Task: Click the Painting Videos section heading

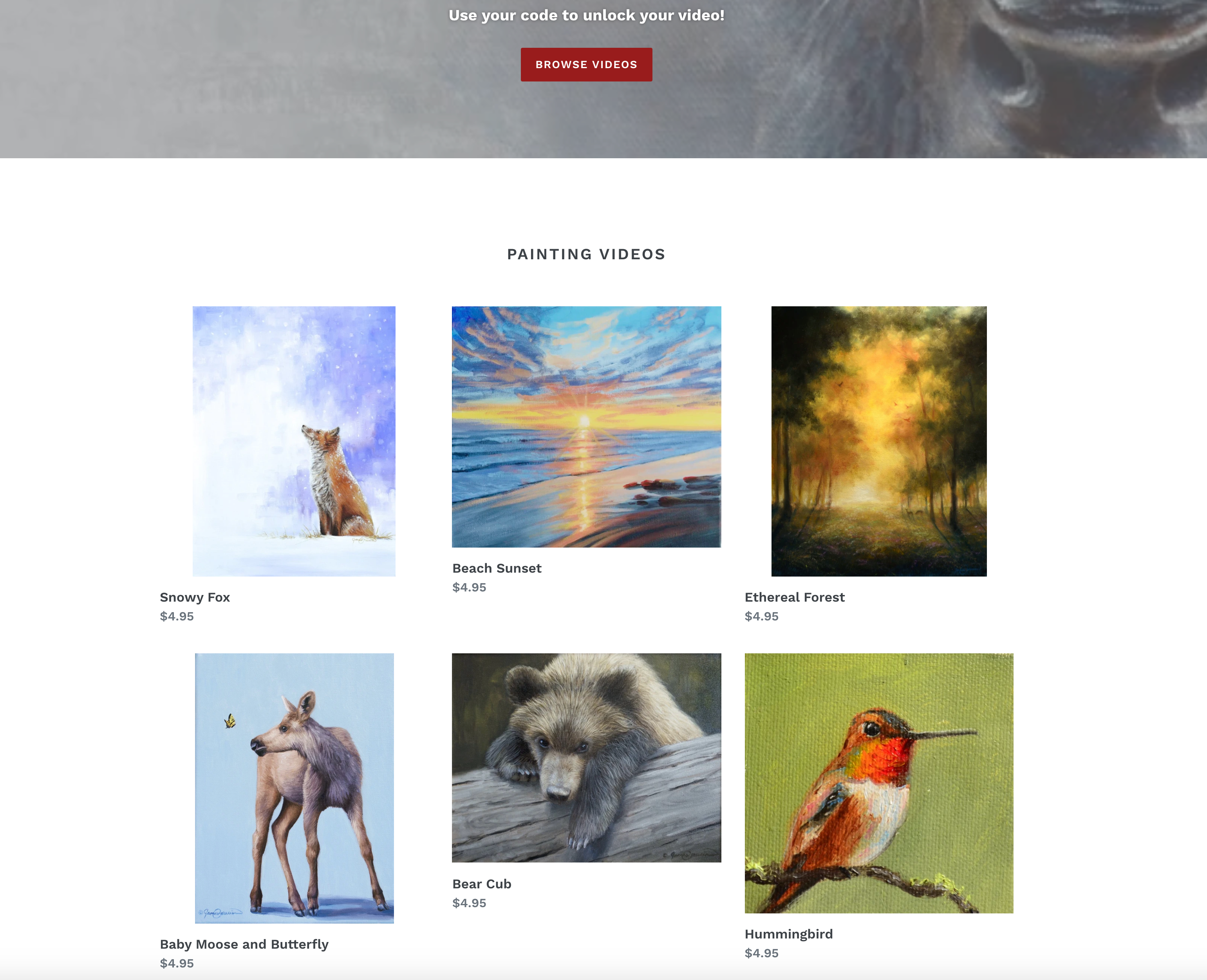Action: tap(586, 255)
